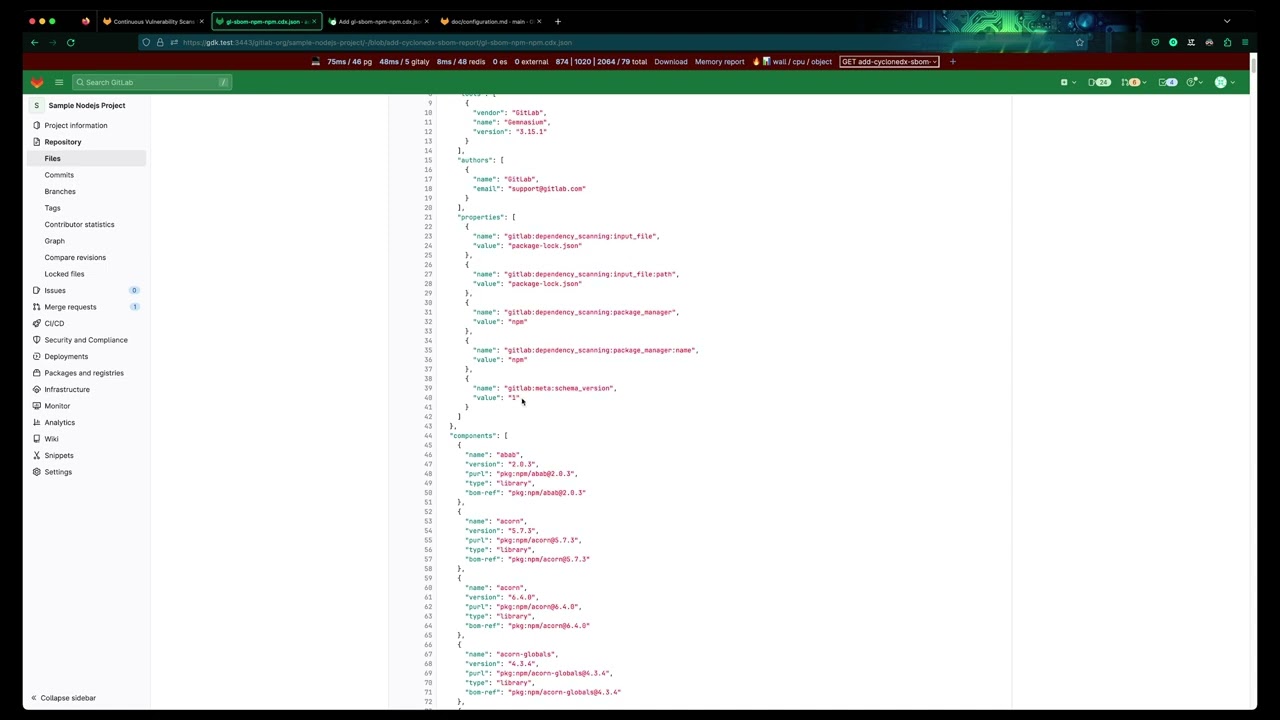Open CI/CD in sidebar
This screenshot has height=720, width=1280.
[87, 323]
